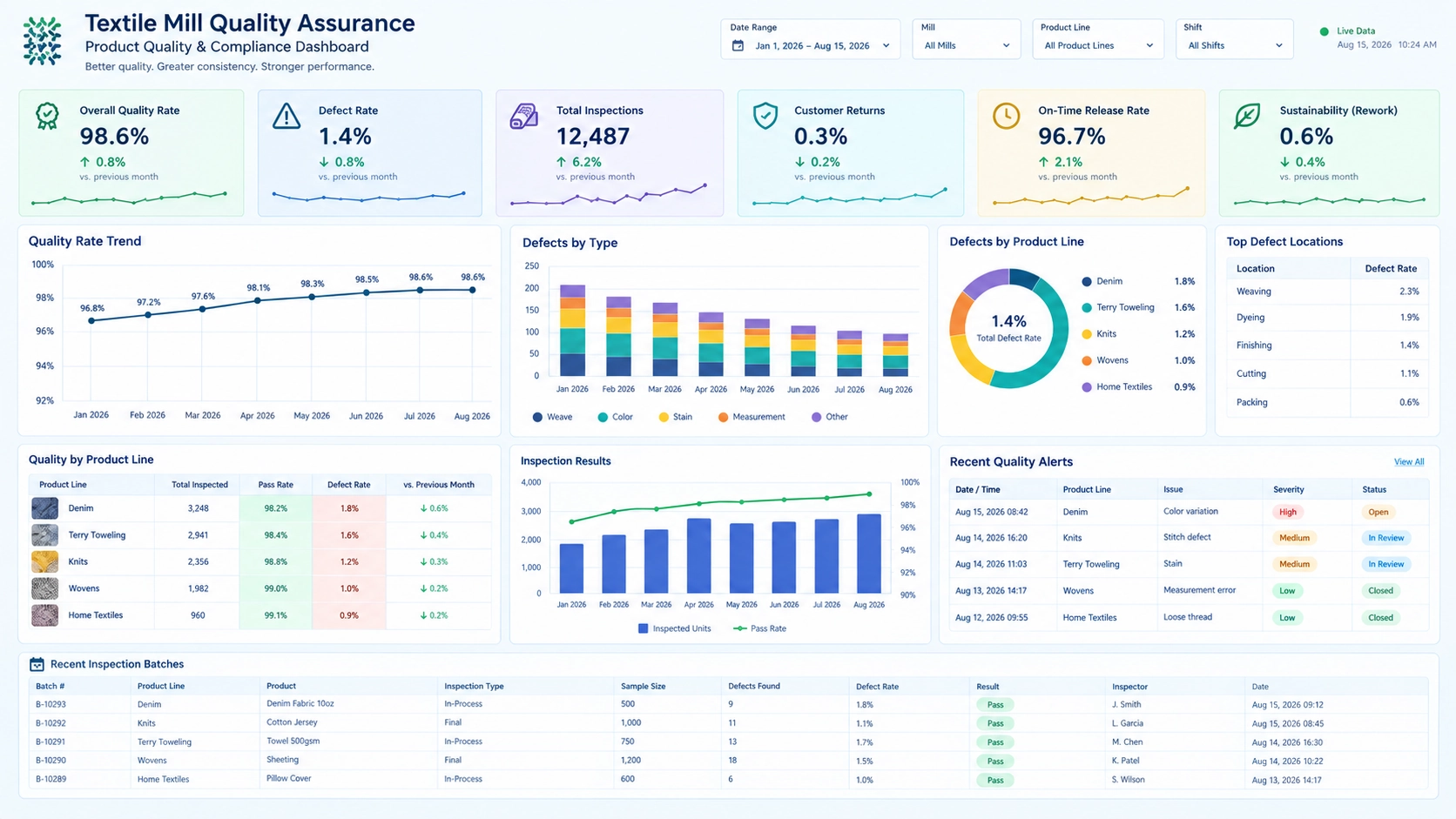Click the Terry Toweling fabric thumbnail

point(44,535)
